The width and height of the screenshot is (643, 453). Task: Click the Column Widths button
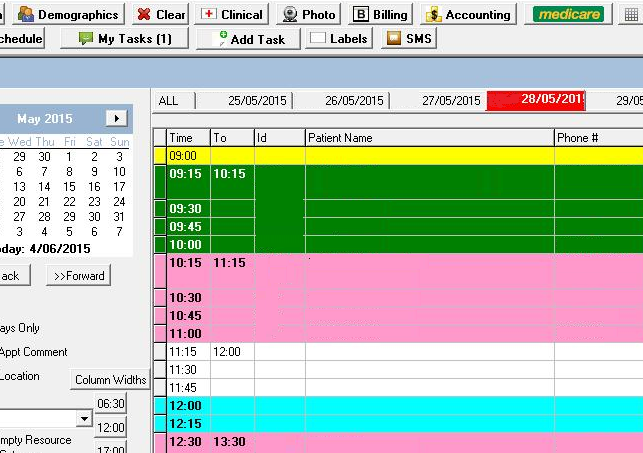tap(110, 379)
